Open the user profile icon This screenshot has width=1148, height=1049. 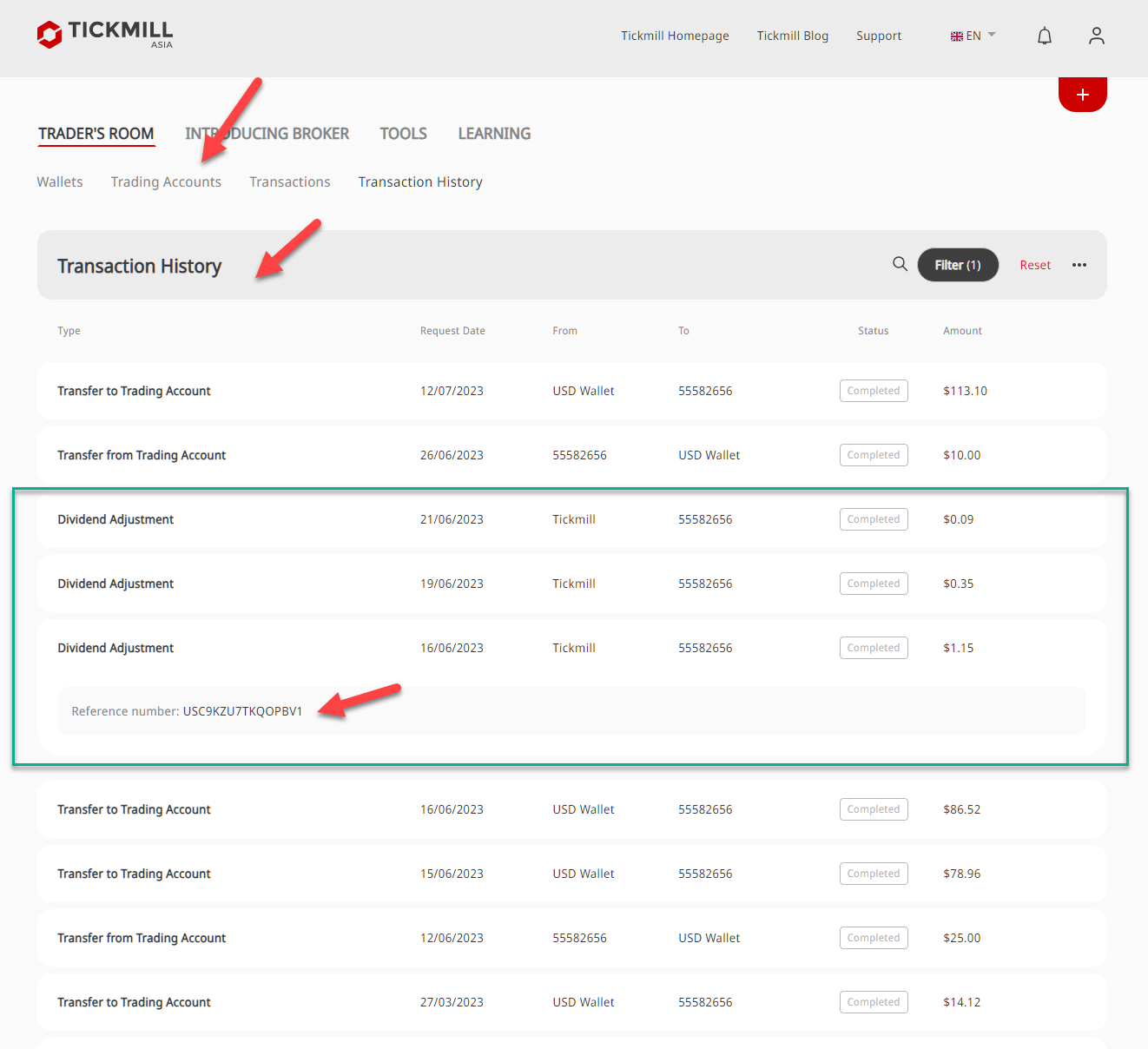tap(1097, 36)
